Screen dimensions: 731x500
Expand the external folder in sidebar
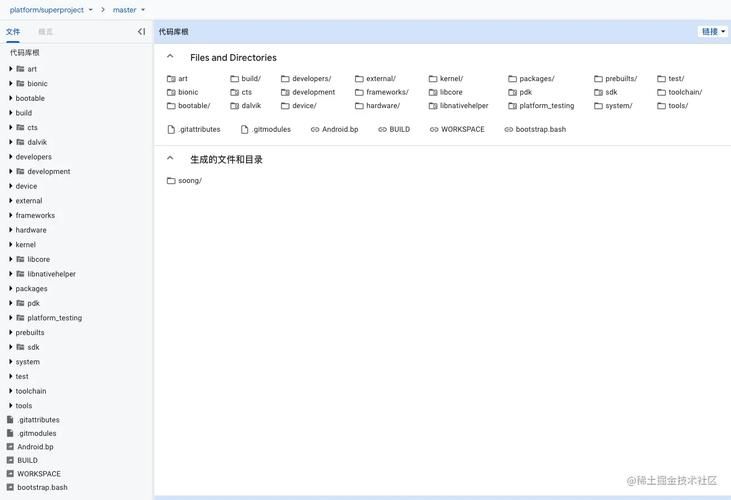[x=10, y=201]
